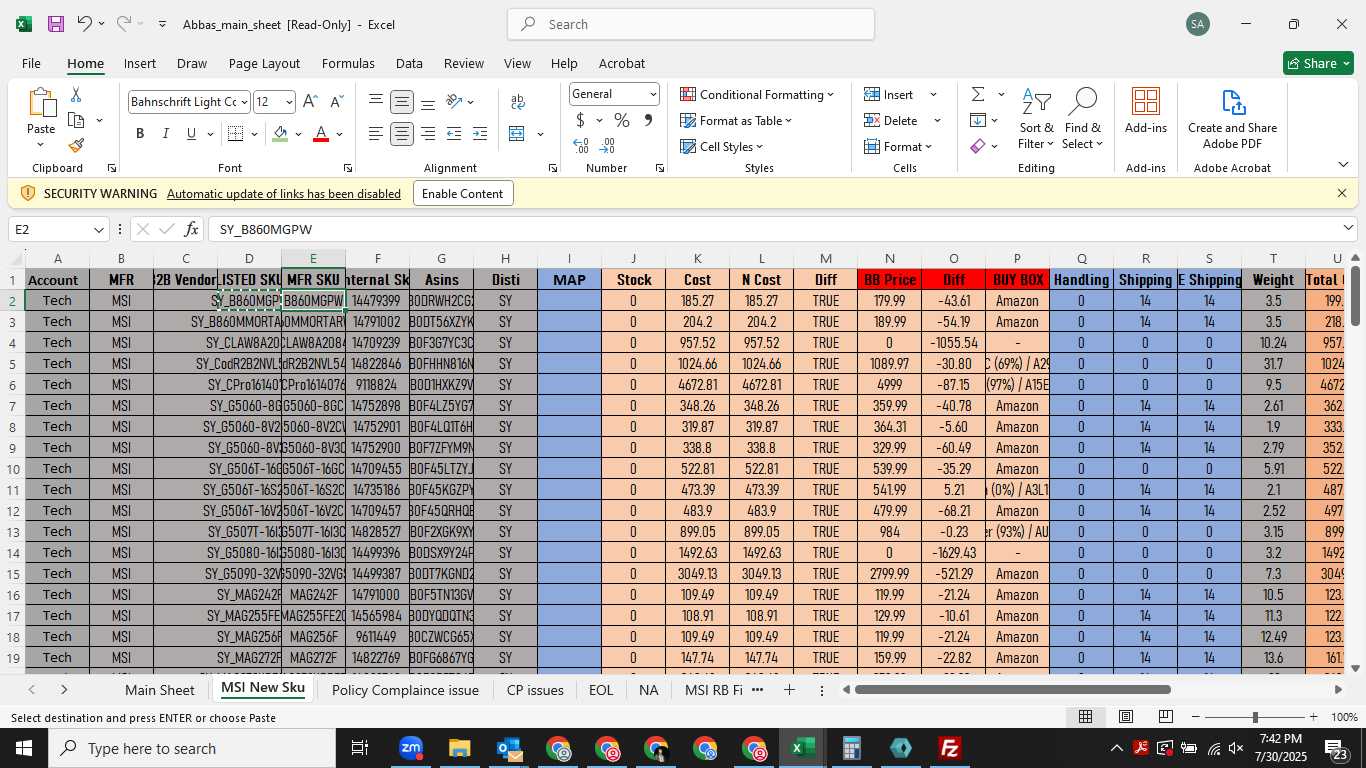
Task: Click Increase Decimal icon
Action: [x=580, y=146]
